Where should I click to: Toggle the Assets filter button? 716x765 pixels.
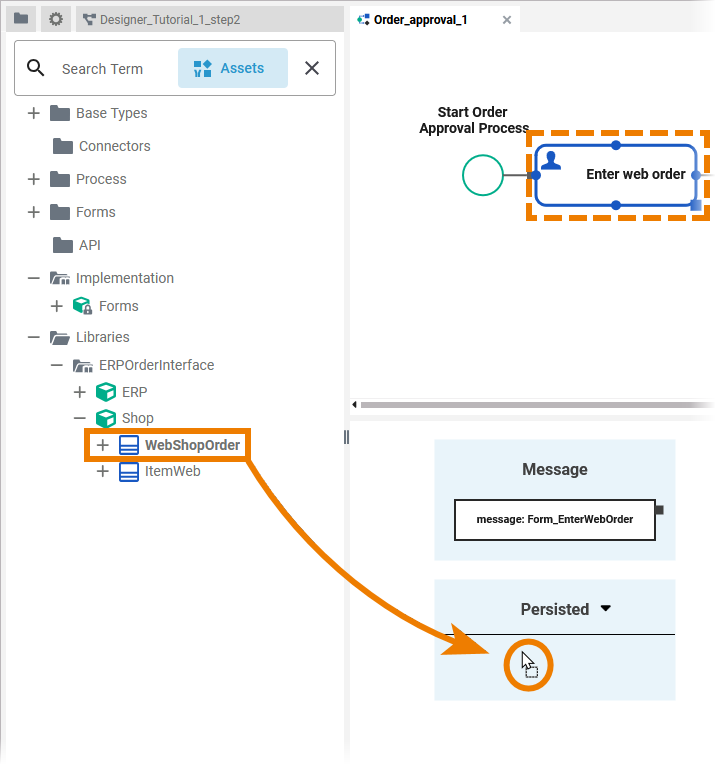(x=232, y=68)
